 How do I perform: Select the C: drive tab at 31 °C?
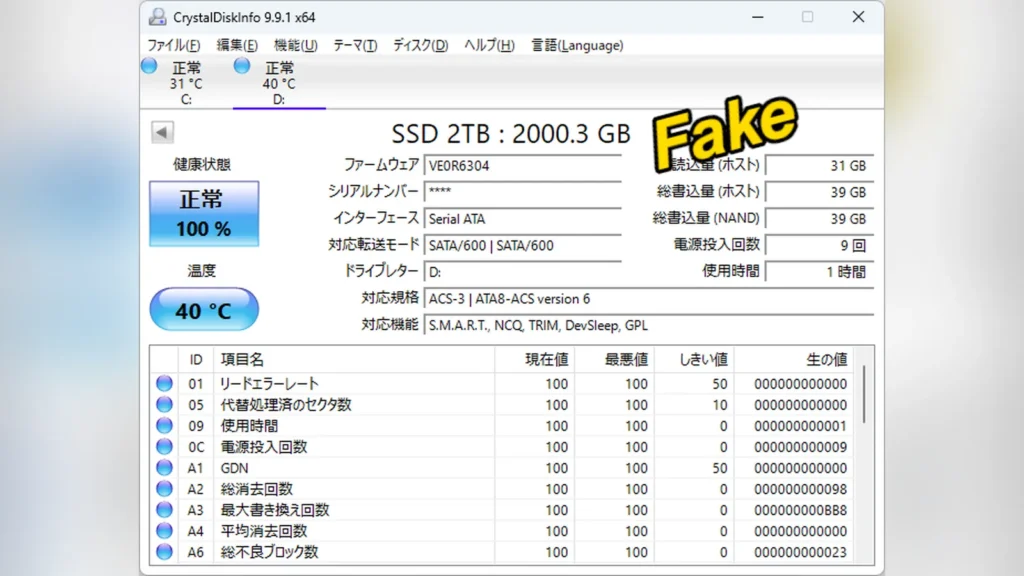tap(186, 83)
